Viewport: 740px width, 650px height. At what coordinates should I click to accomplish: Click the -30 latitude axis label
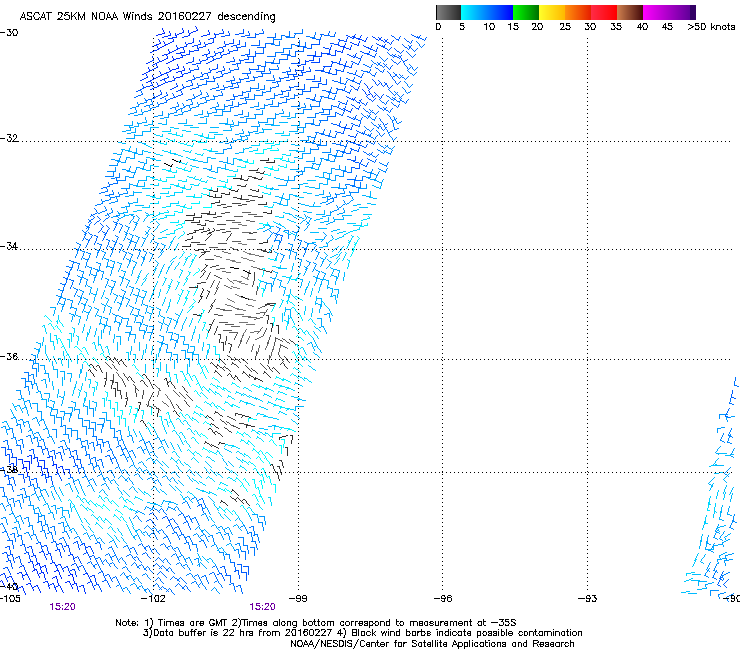click(9, 32)
